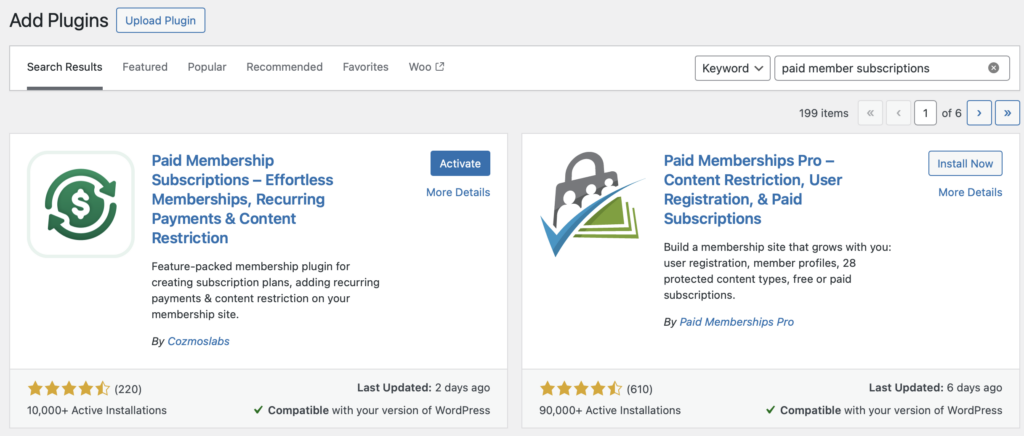Switch to the Search Results tab
The height and width of the screenshot is (436, 1024).
pos(65,67)
